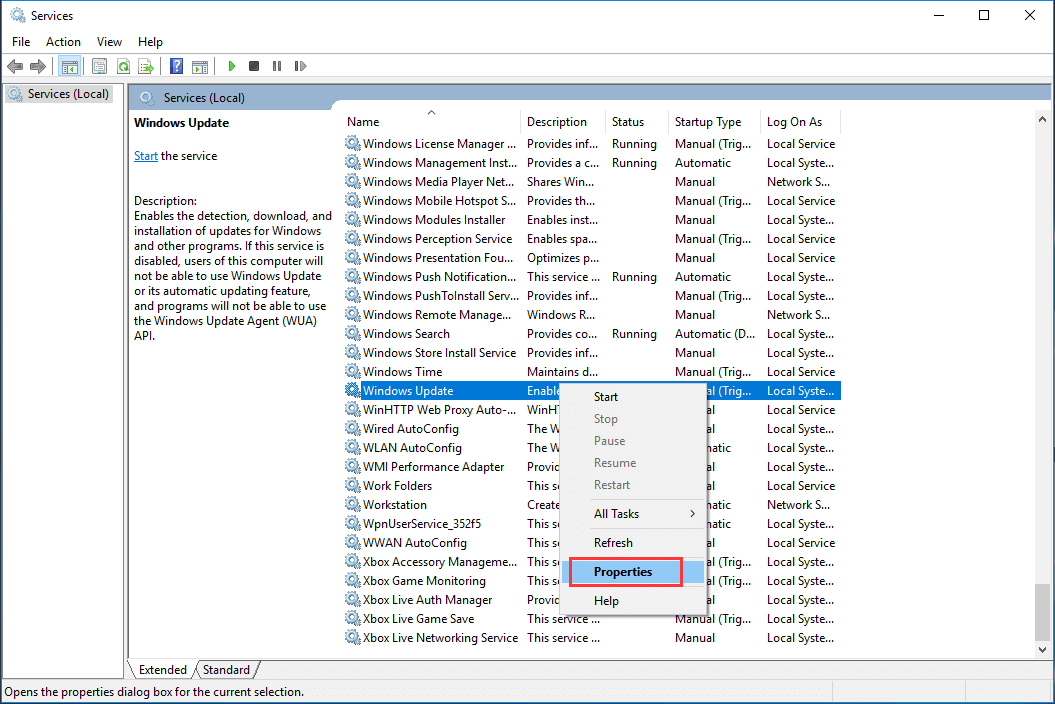This screenshot has width=1055, height=704.
Task: Click the toolbar Properties sheet icon
Action: [99, 66]
